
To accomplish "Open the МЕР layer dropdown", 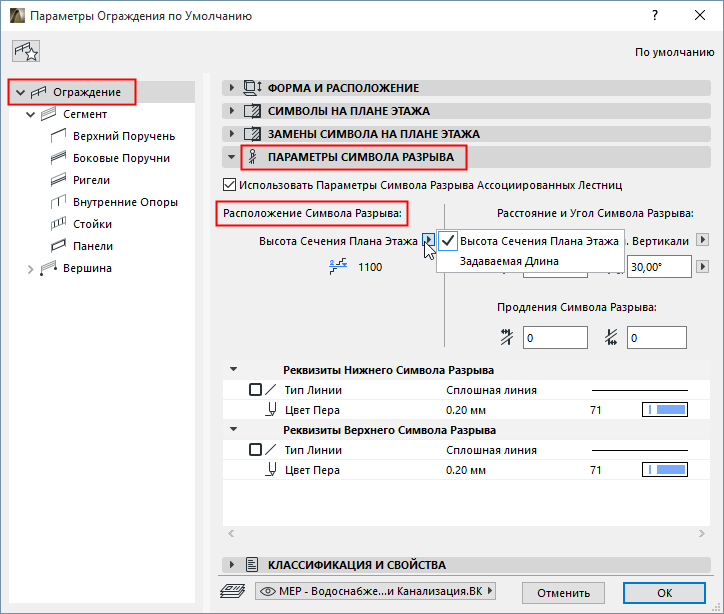I will click(375, 591).
